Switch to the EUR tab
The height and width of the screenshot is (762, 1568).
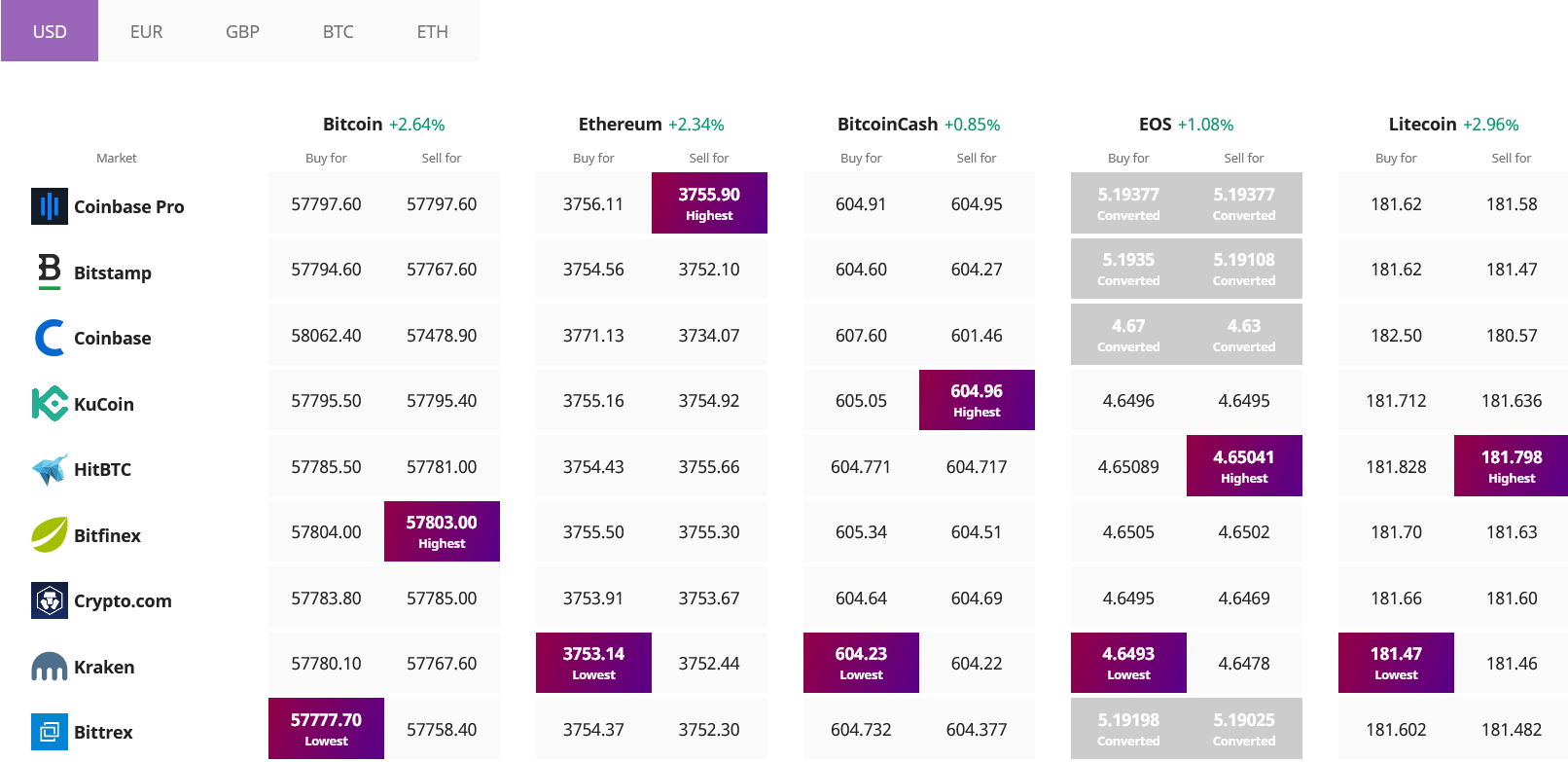click(146, 31)
